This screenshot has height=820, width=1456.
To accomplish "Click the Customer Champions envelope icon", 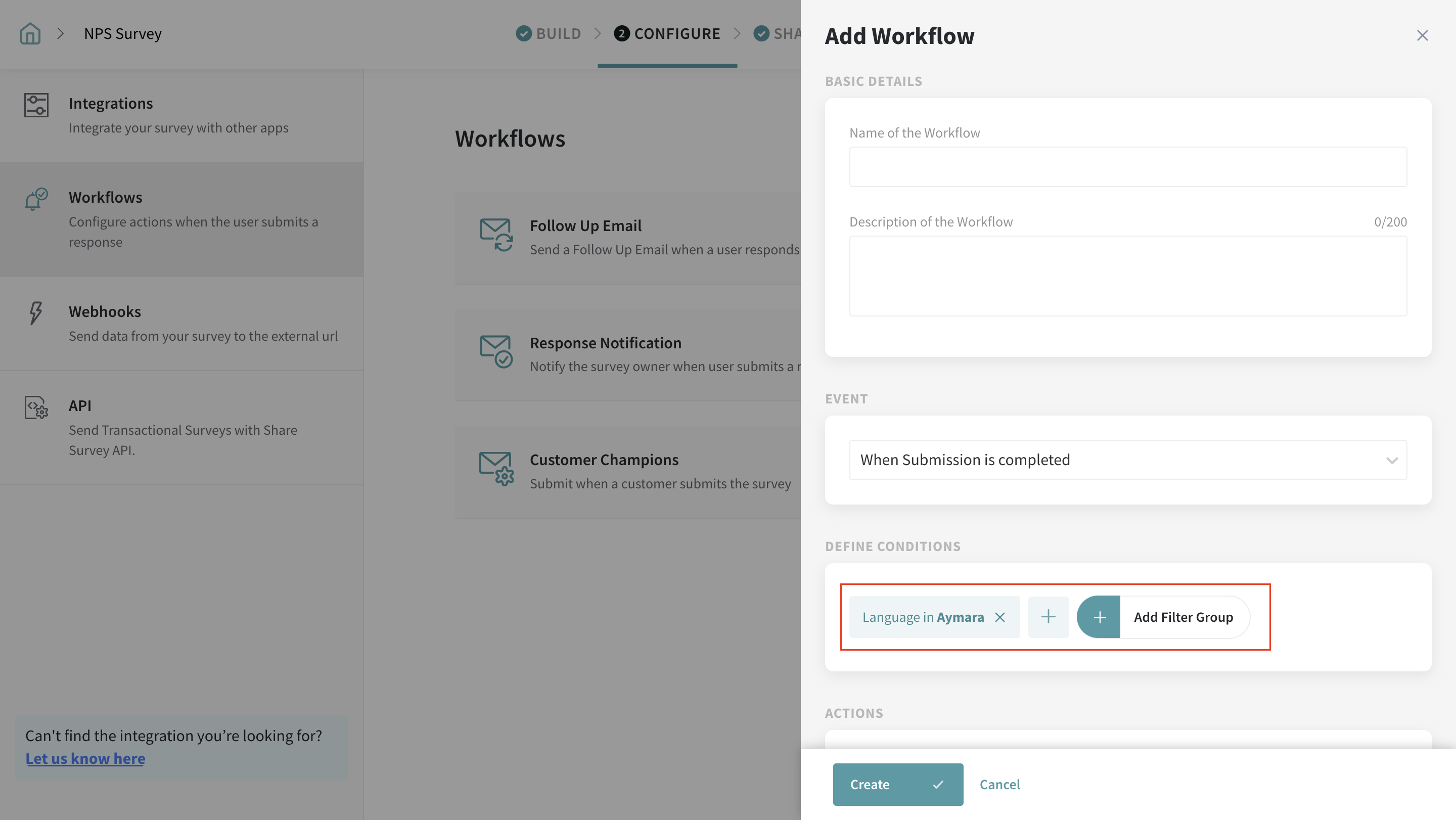I will point(495,468).
